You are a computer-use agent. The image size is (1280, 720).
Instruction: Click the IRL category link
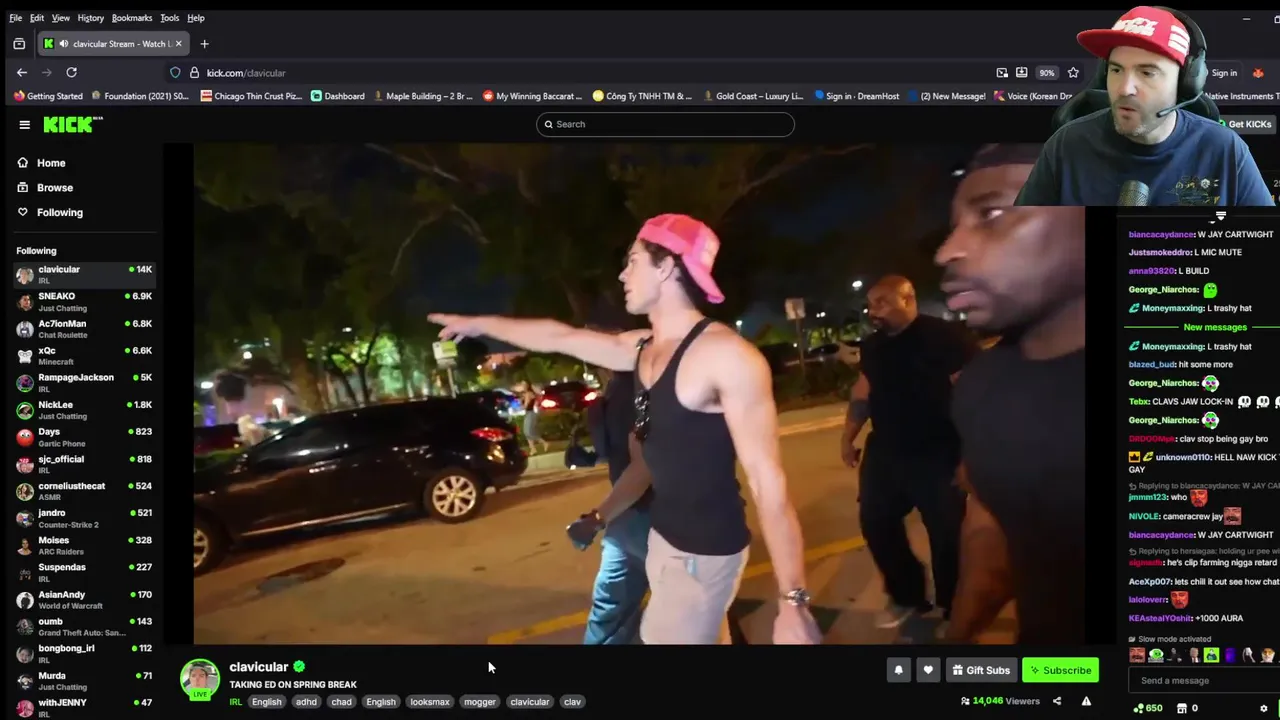[236, 701]
